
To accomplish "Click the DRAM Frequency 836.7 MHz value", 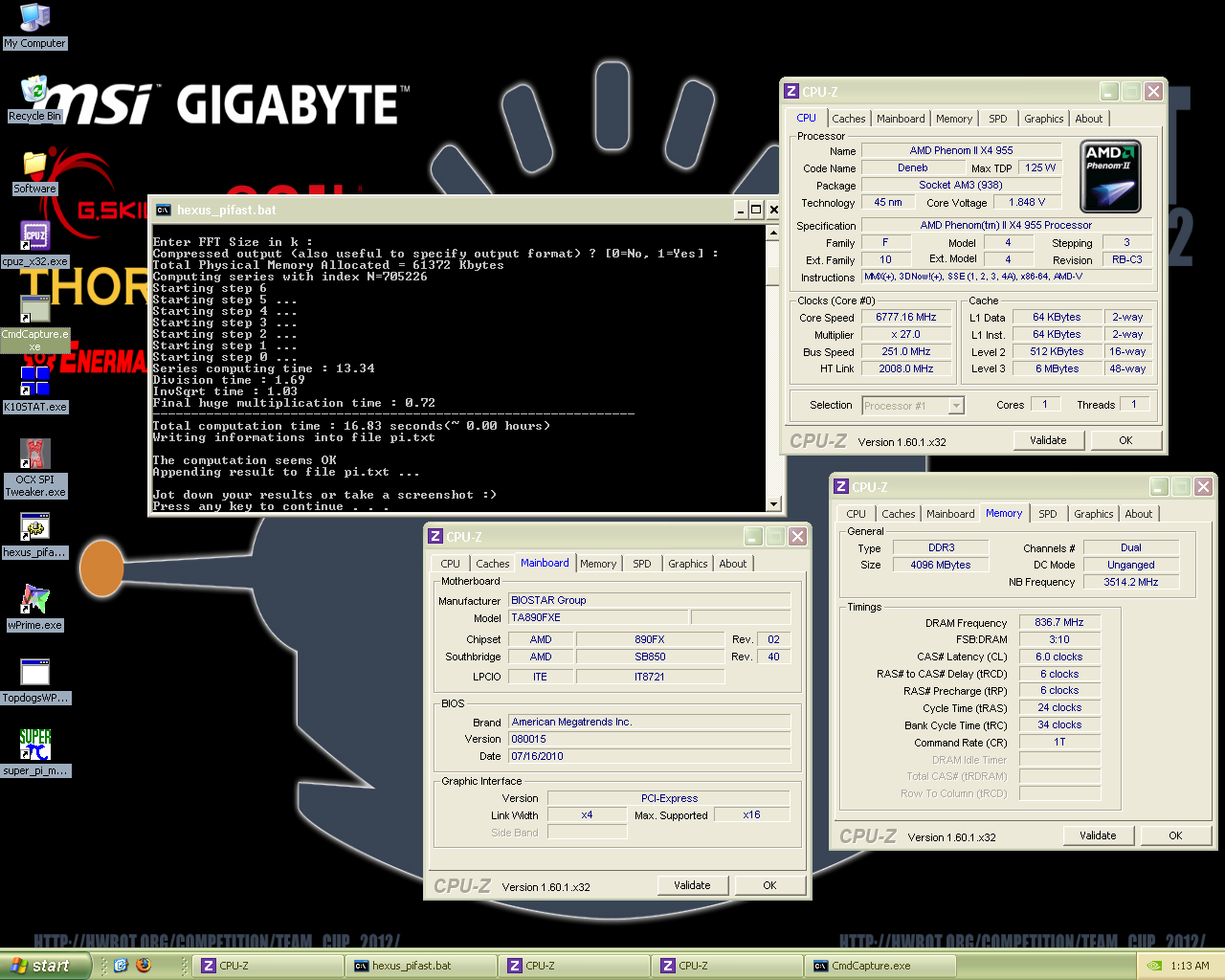I will 1058,622.
